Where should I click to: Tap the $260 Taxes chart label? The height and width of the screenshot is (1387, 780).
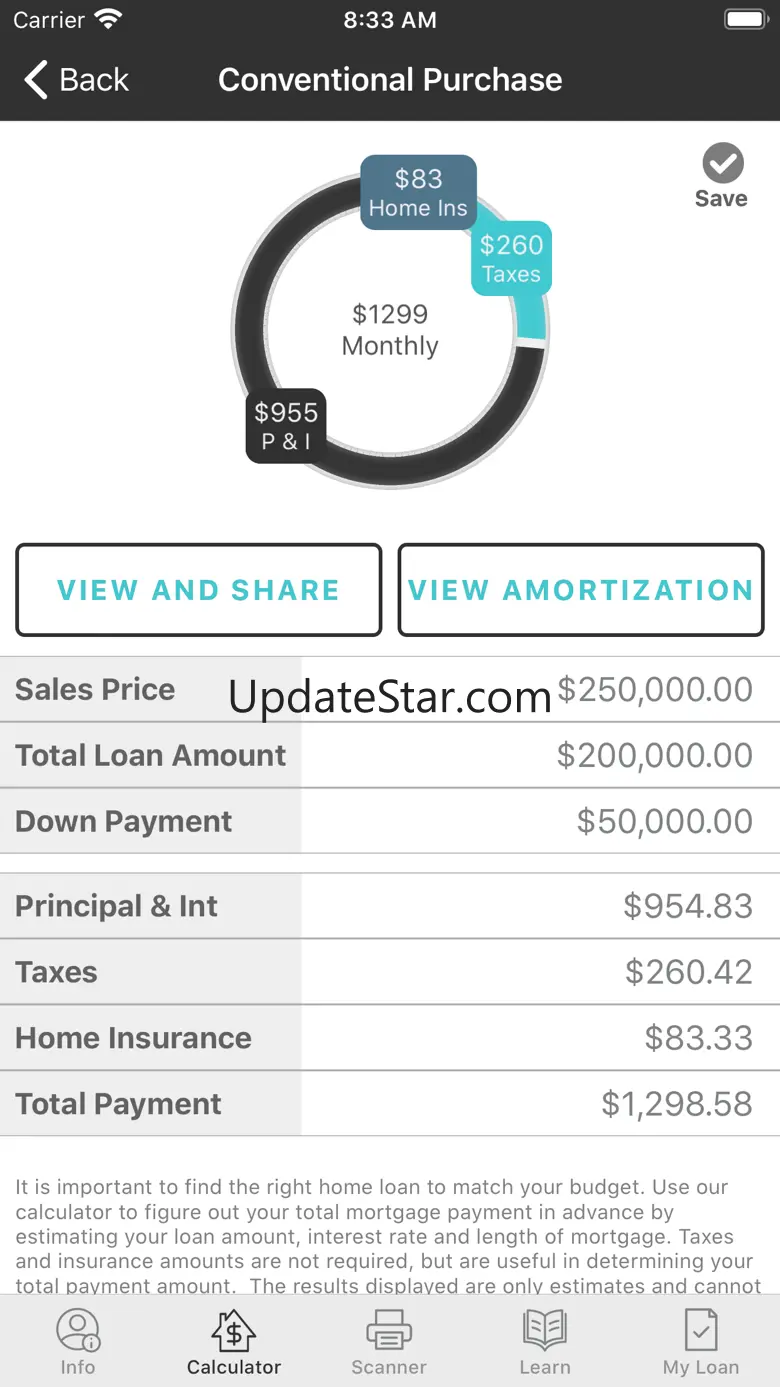pyautogui.click(x=511, y=258)
